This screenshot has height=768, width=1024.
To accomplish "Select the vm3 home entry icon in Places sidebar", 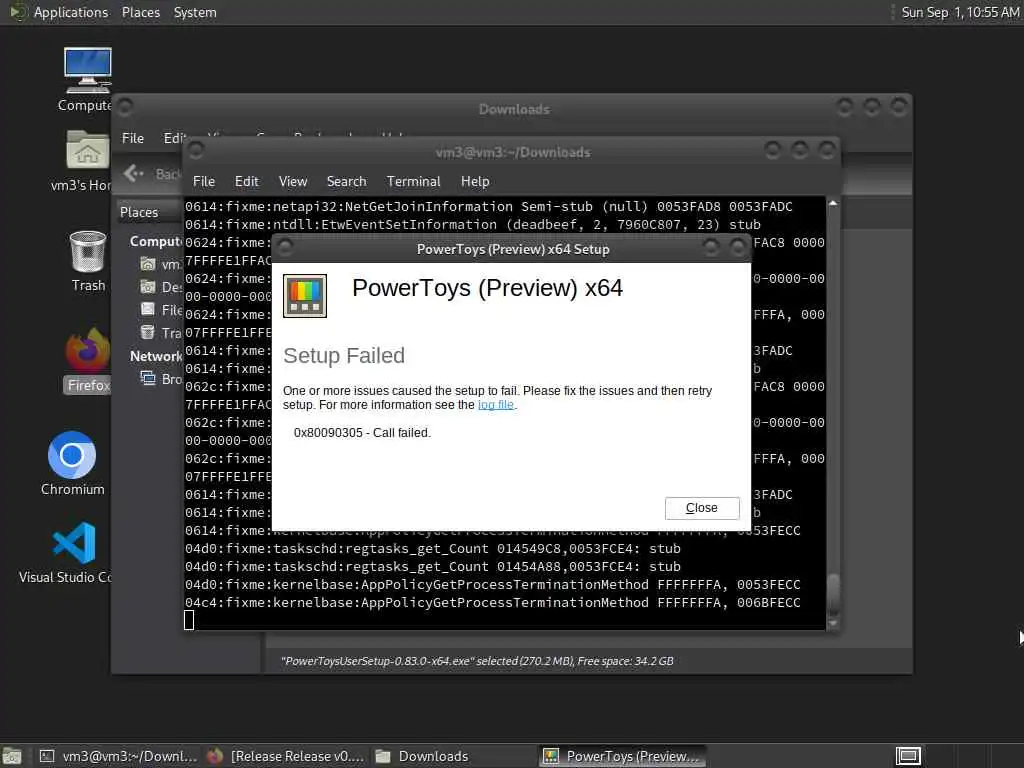I will click(x=148, y=264).
